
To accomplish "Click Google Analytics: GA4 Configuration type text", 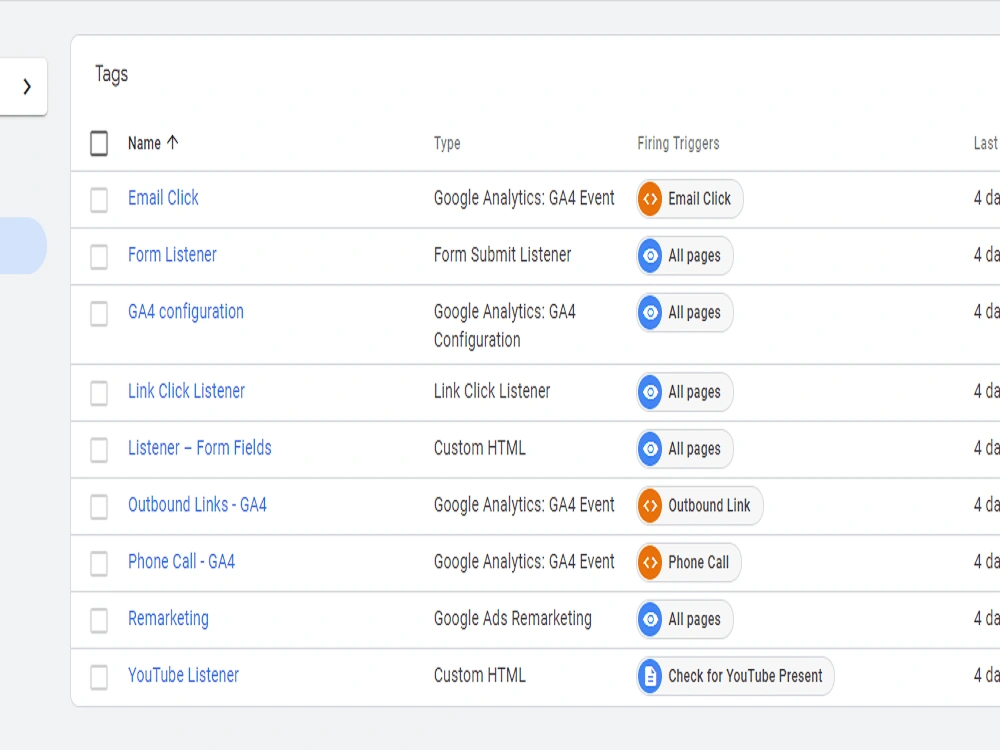I will [x=504, y=325].
